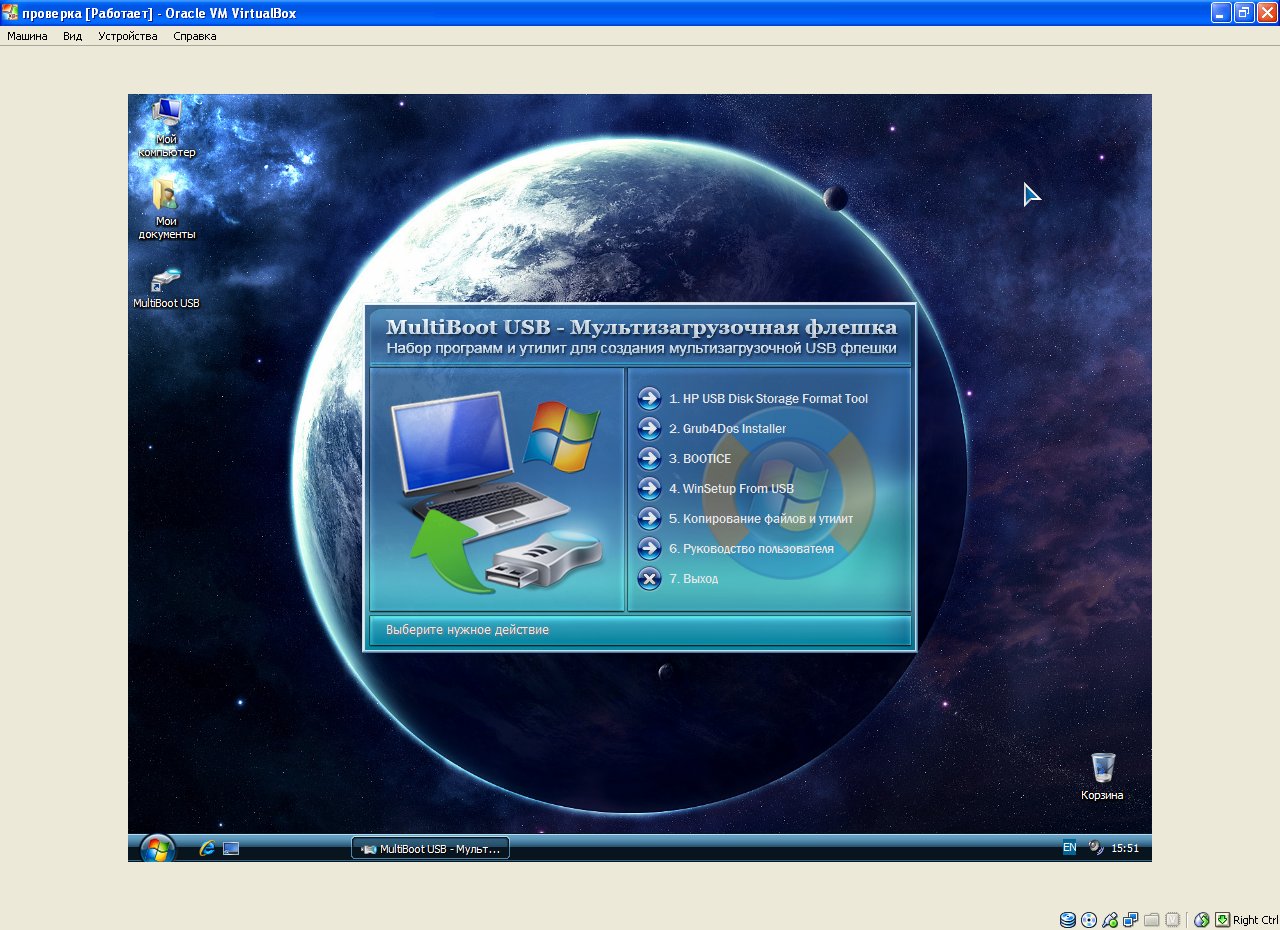Click the VirtualBox shared folders status icon
Image resolution: width=1280 pixels, height=930 pixels.
tap(1152, 920)
